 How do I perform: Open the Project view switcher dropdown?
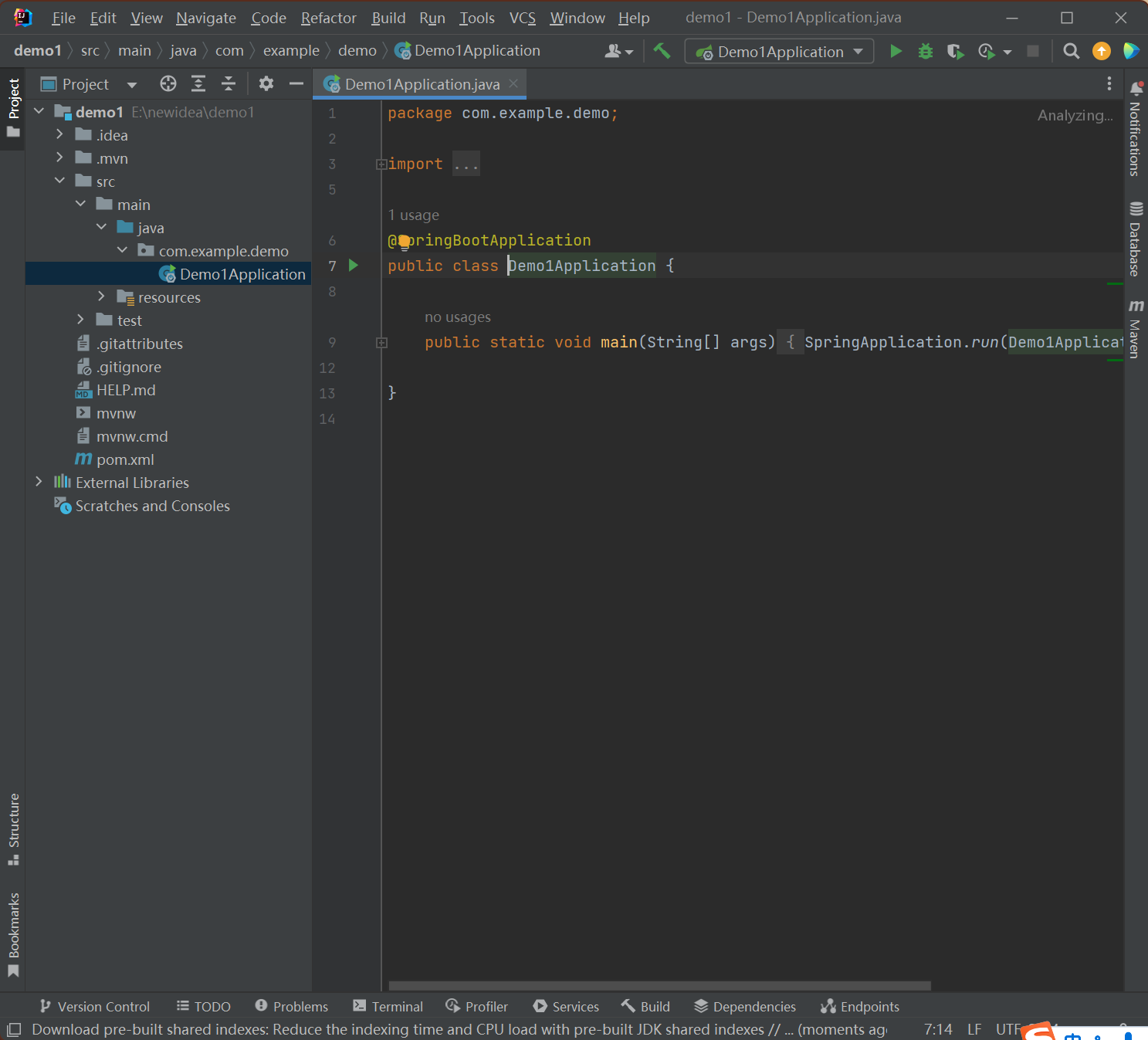[131, 83]
